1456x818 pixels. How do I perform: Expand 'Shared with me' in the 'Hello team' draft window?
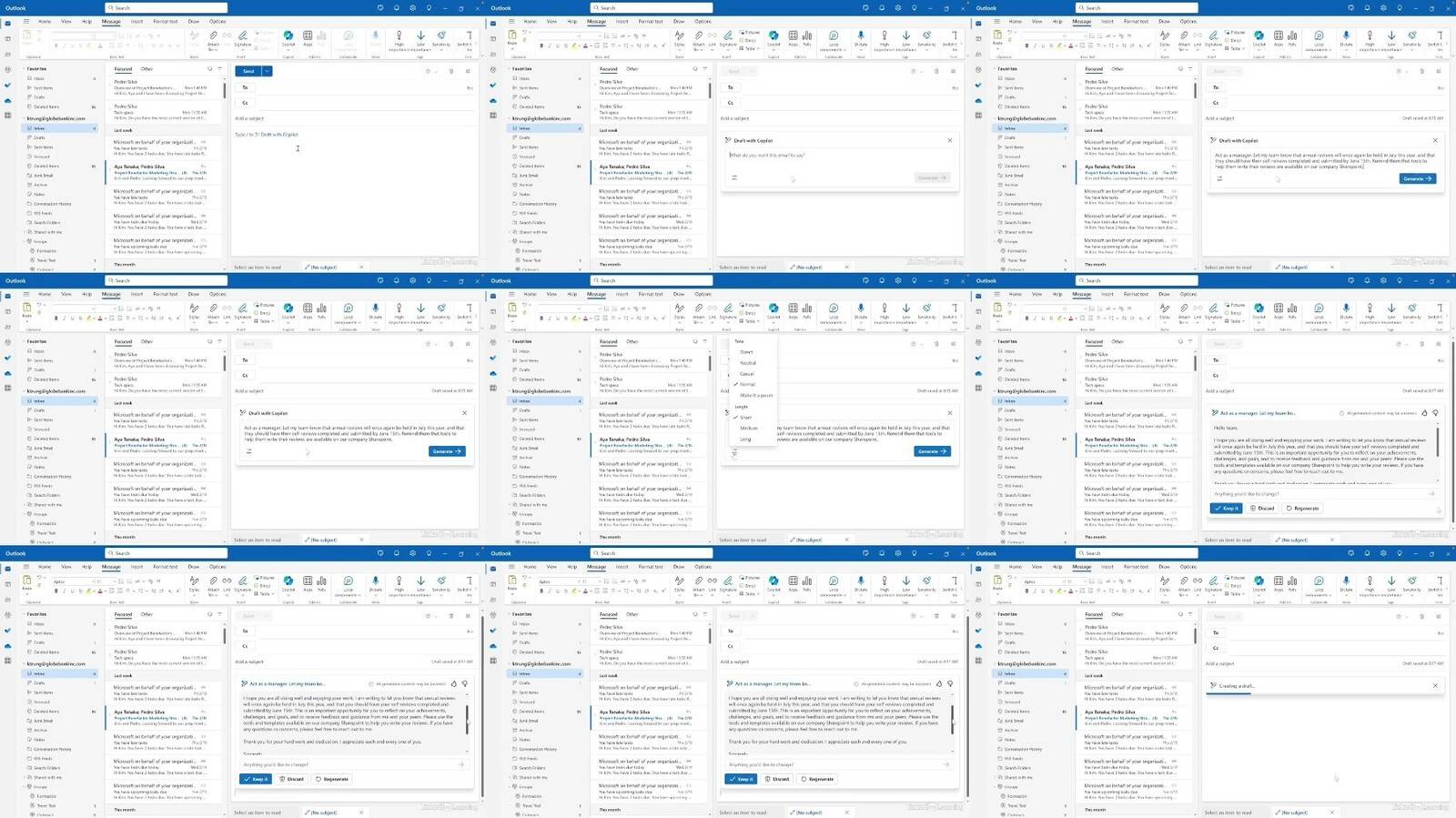(x=996, y=505)
